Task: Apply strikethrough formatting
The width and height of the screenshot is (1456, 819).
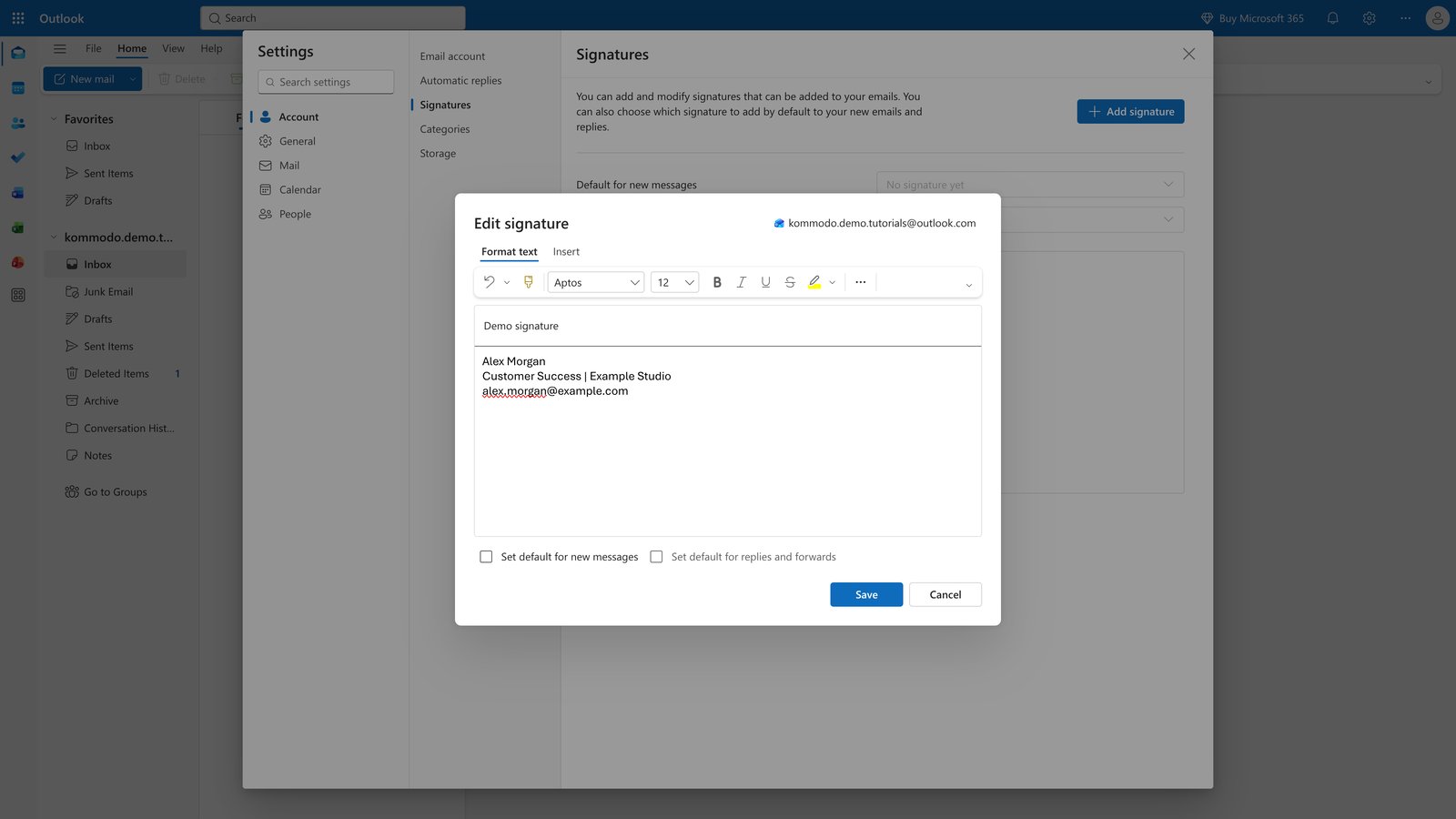Action: 790,282
